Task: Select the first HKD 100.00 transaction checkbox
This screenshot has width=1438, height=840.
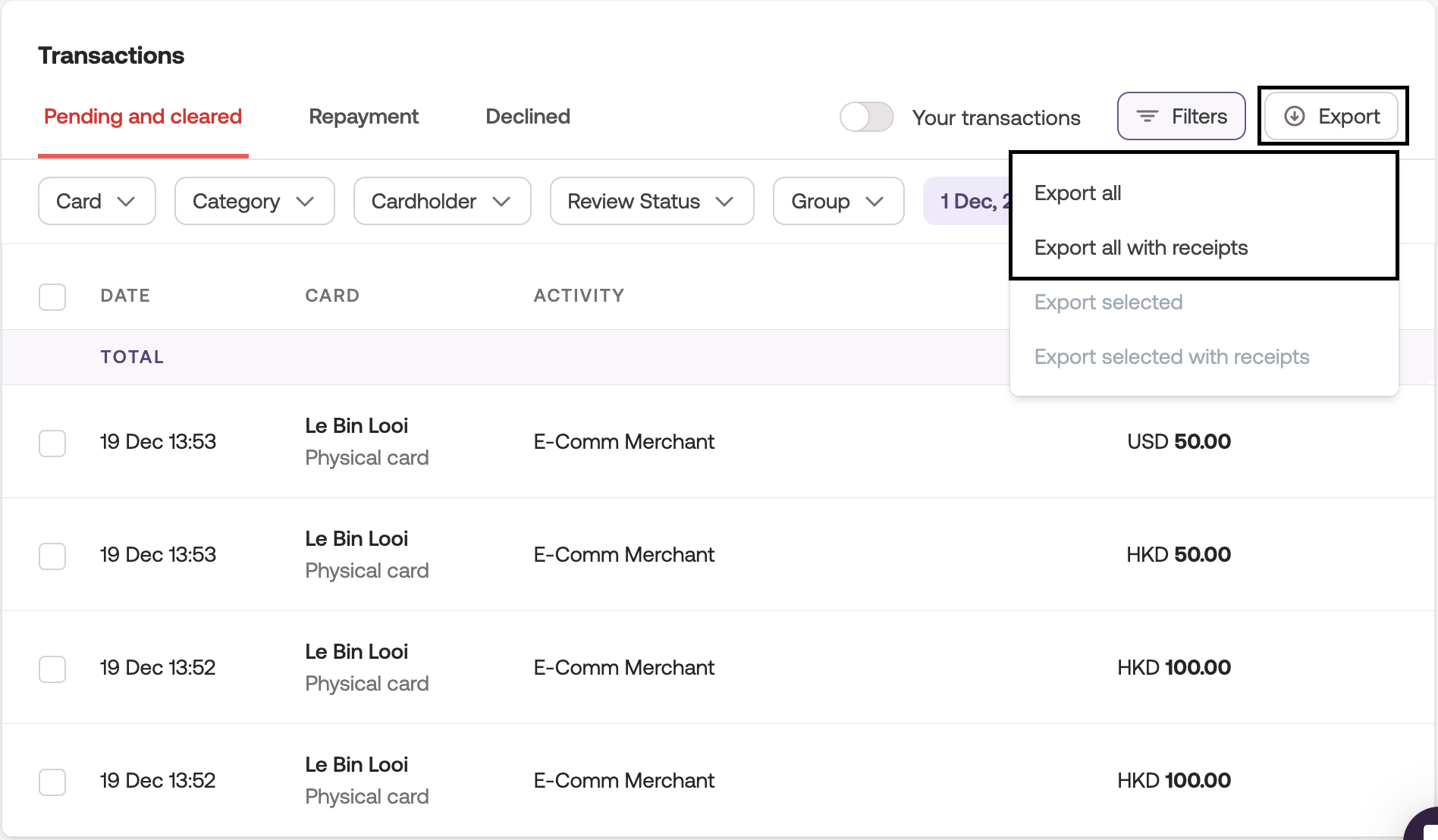Action: [52, 669]
